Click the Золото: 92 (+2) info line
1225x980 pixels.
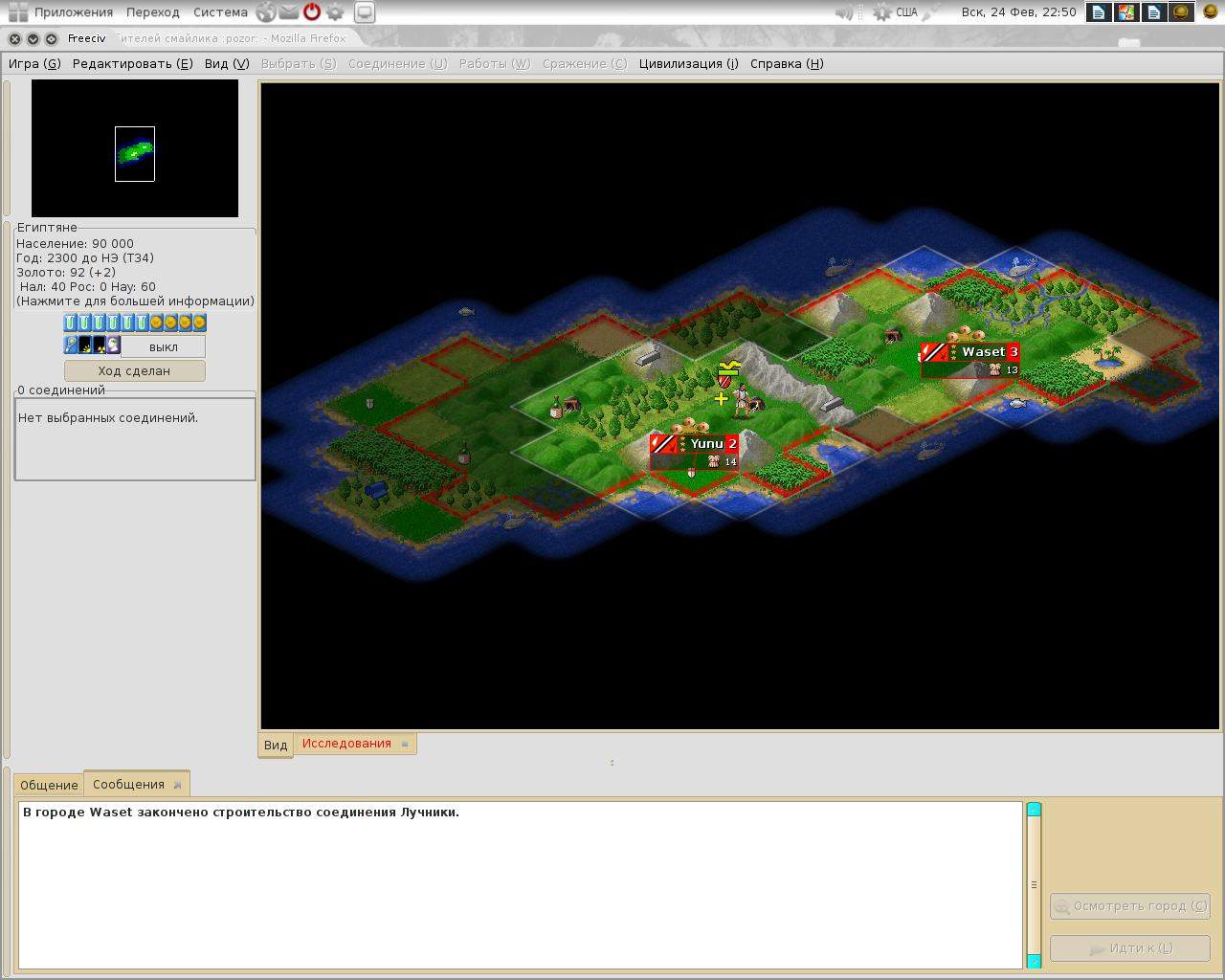point(66,273)
